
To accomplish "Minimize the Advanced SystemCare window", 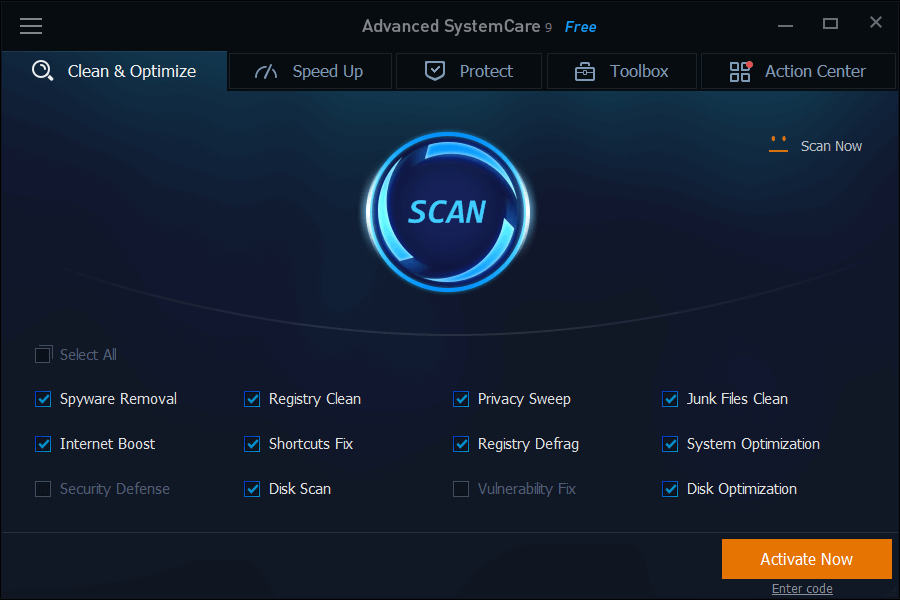I will (785, 25).
